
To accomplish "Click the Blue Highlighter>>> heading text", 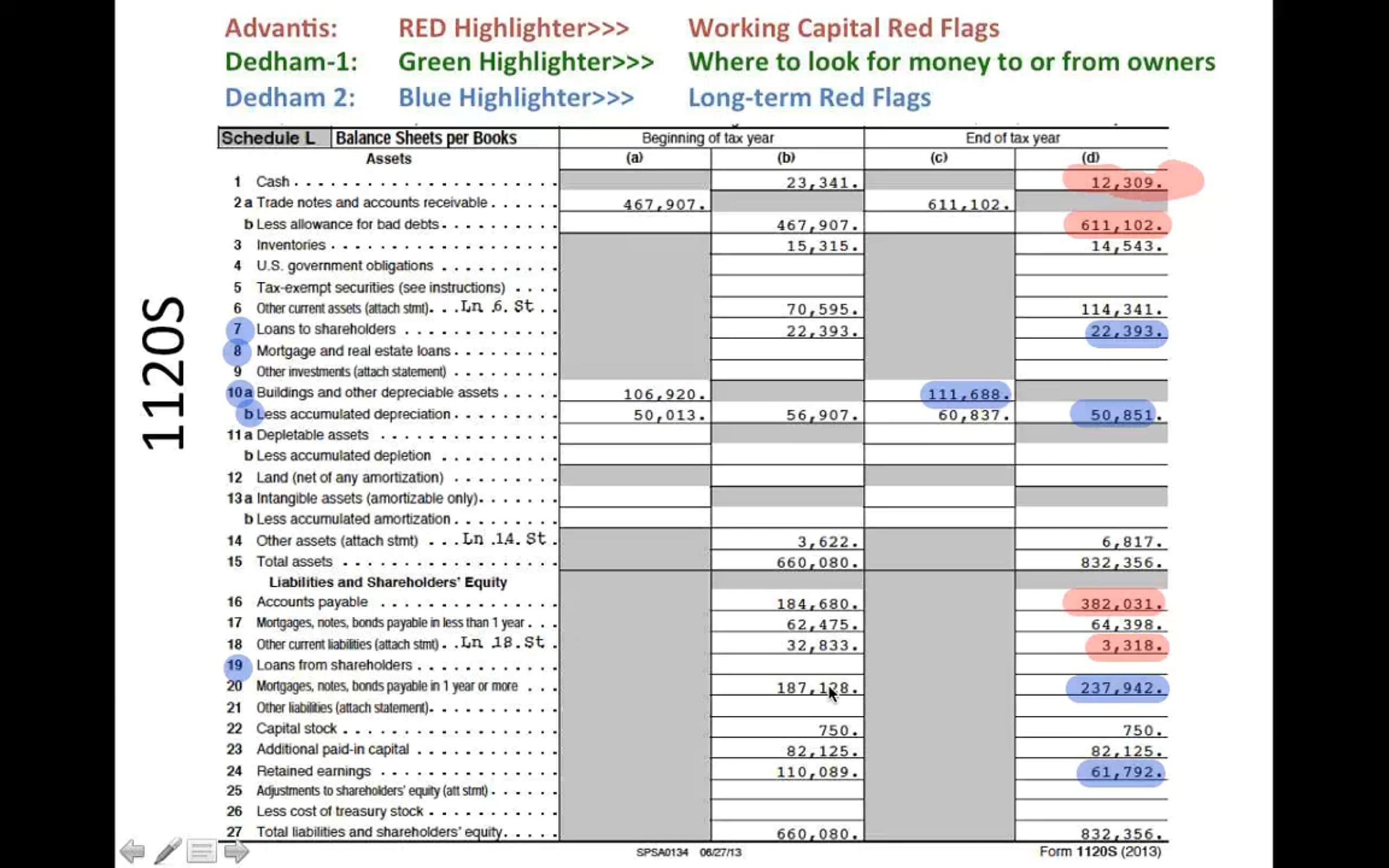I will coord(516,98).
